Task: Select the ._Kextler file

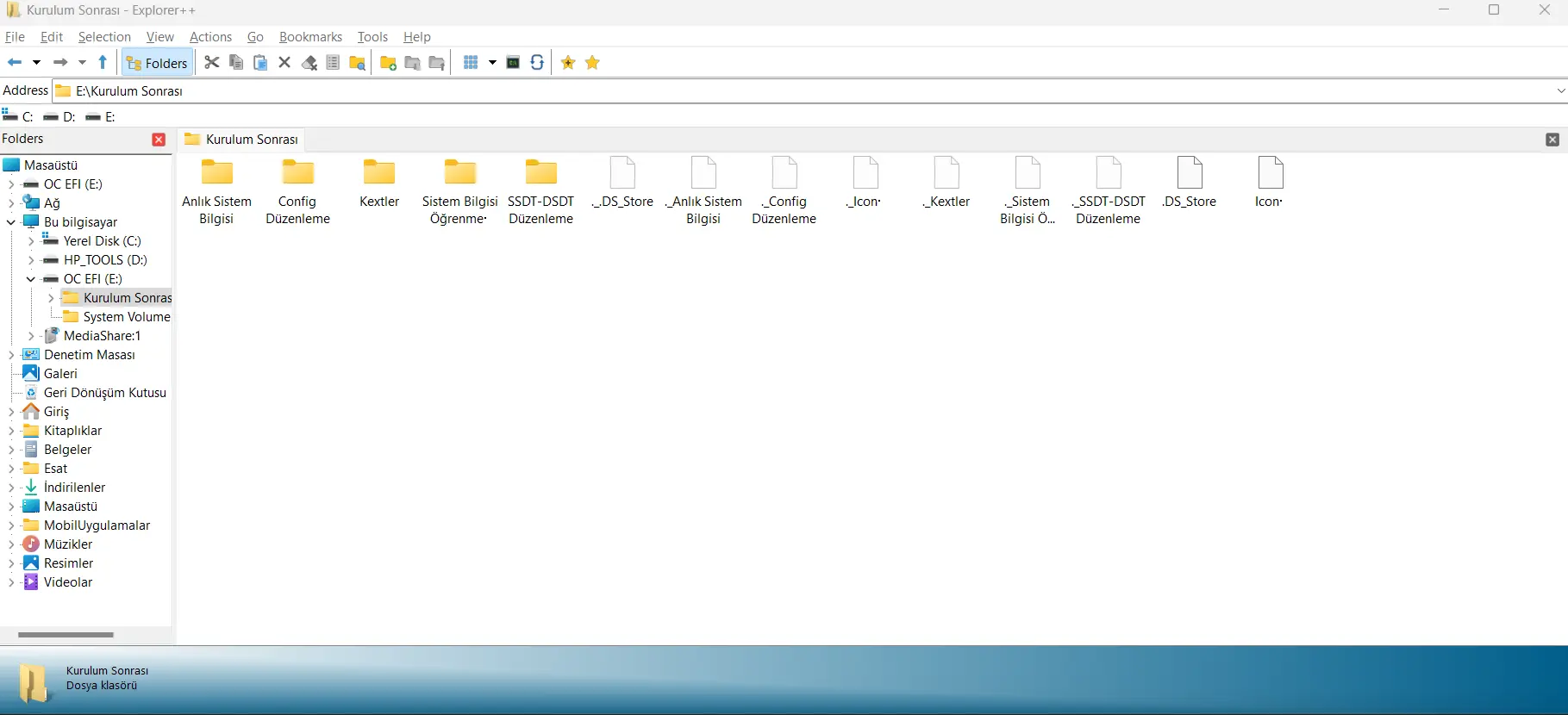Action: pos(946,183)
